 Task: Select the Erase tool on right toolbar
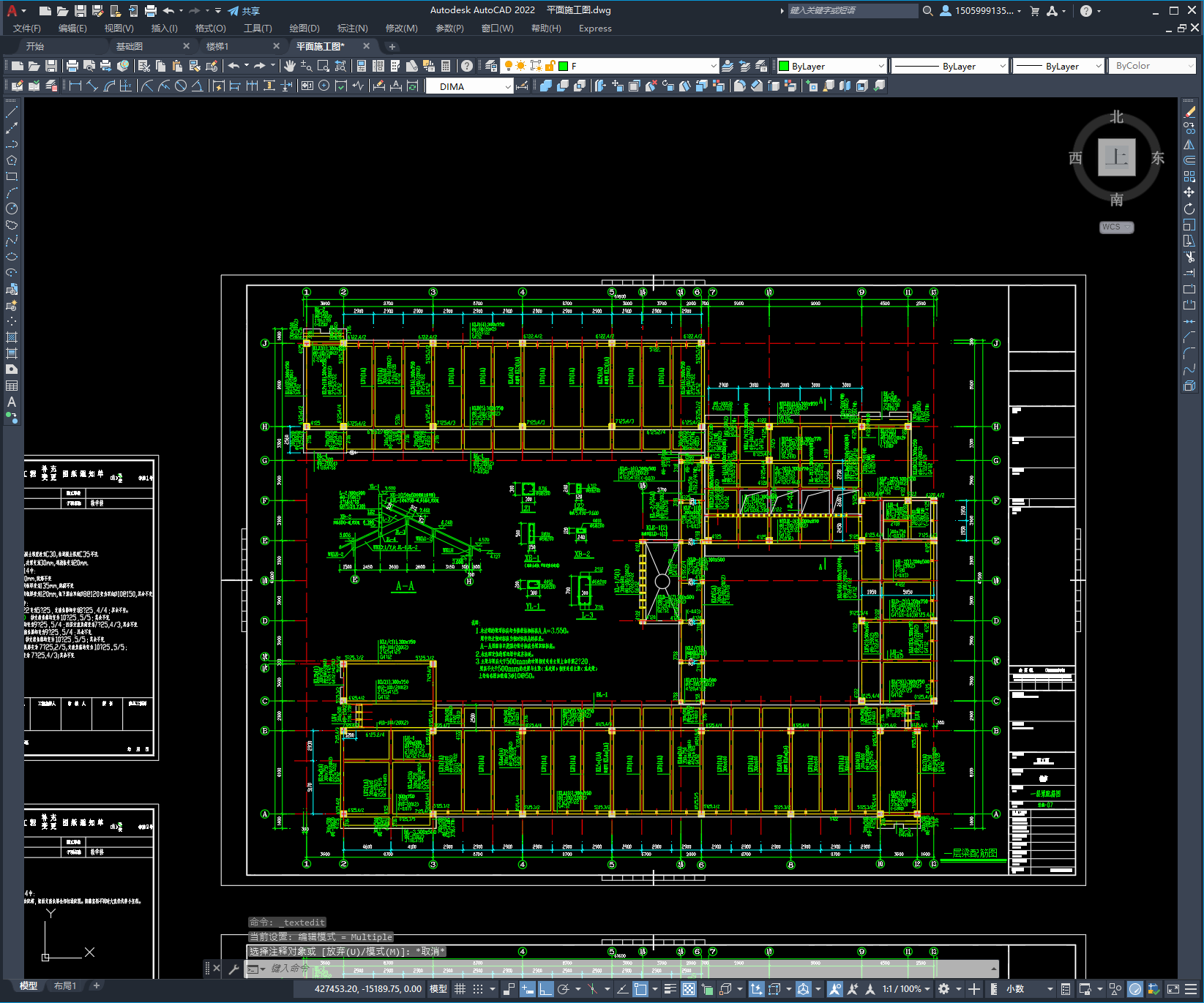(1189, 112)
